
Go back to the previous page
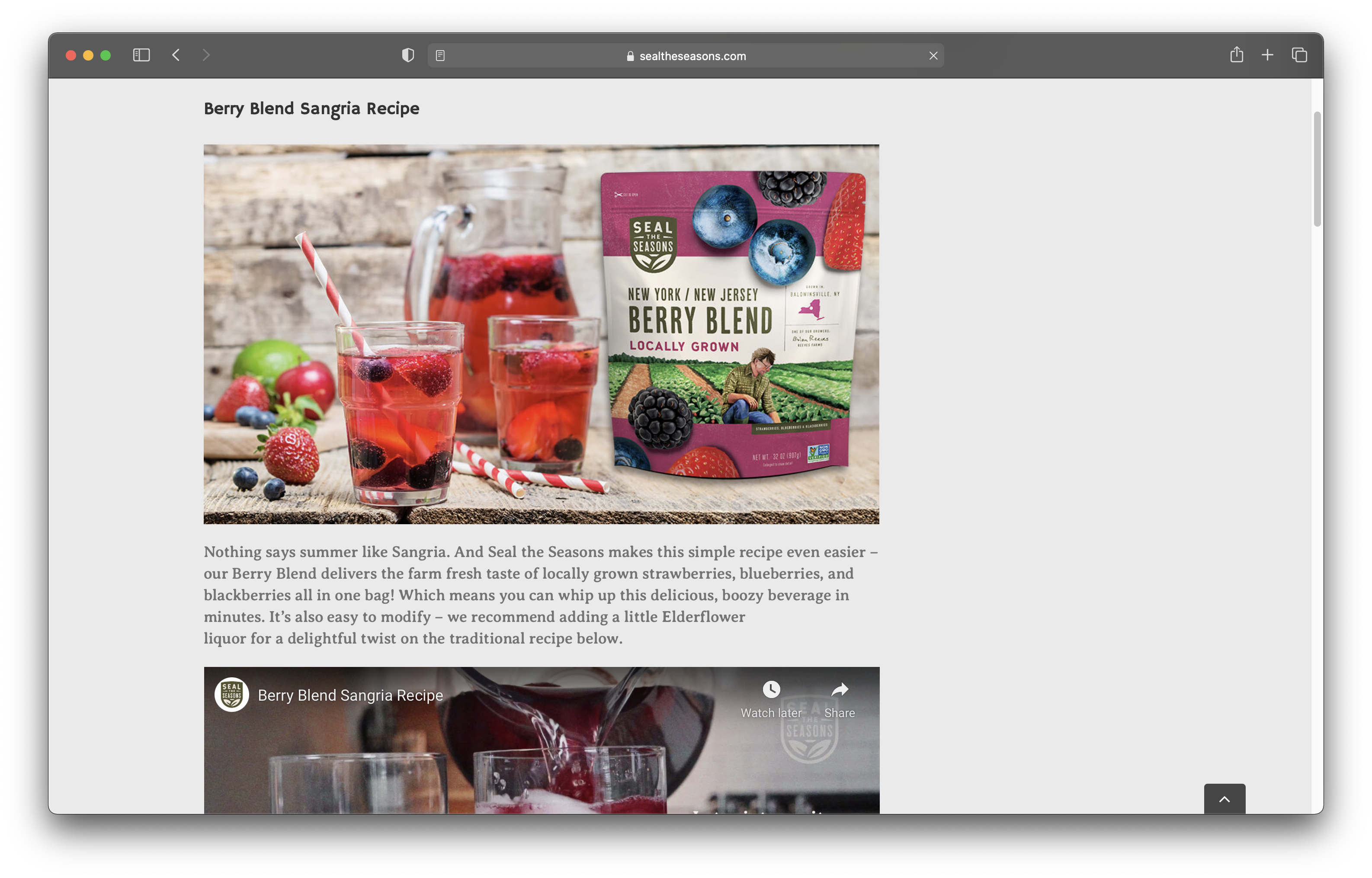click(176, 55)
